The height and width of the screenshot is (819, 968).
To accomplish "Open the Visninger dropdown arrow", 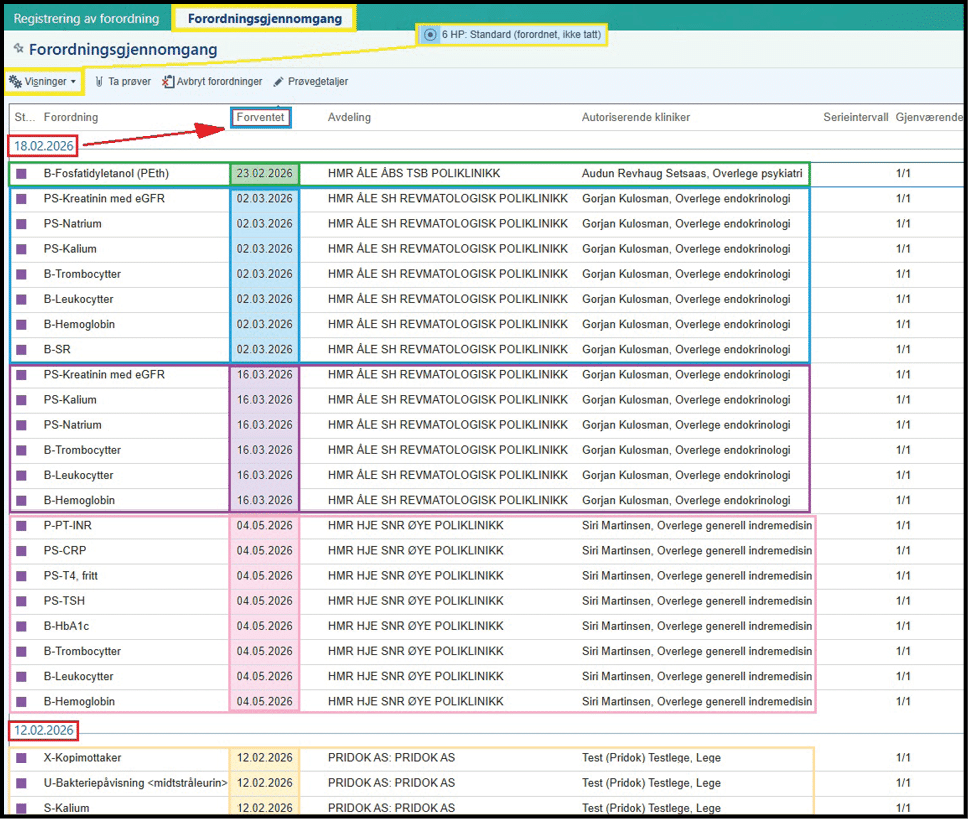I will (74, 82).
